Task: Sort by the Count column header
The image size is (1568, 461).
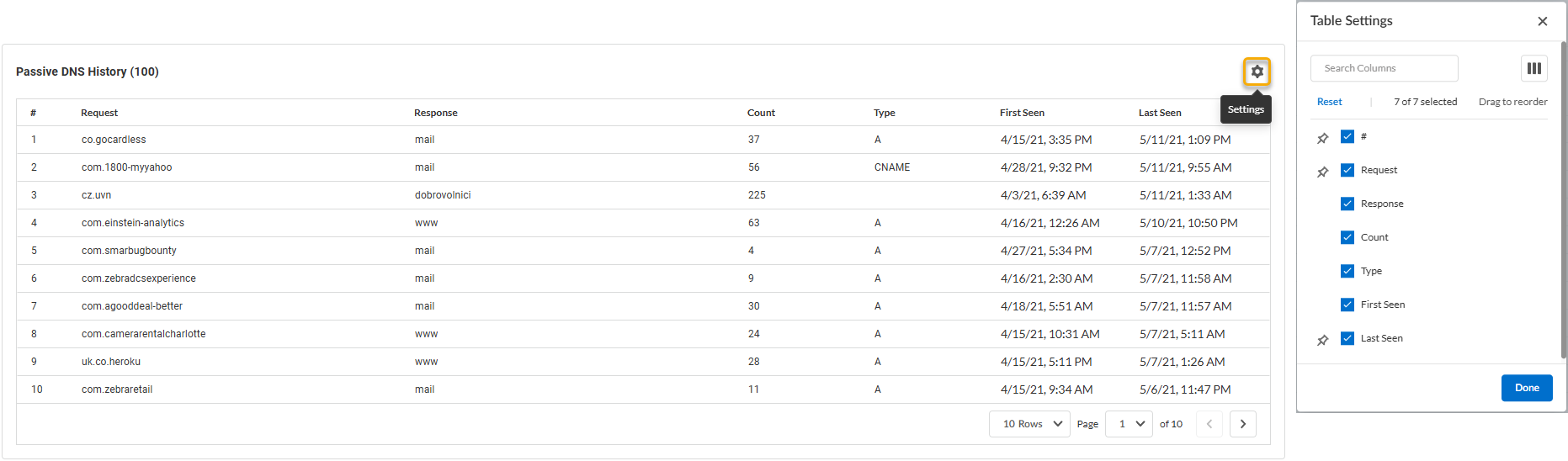Action: click(x=761, y=113)
